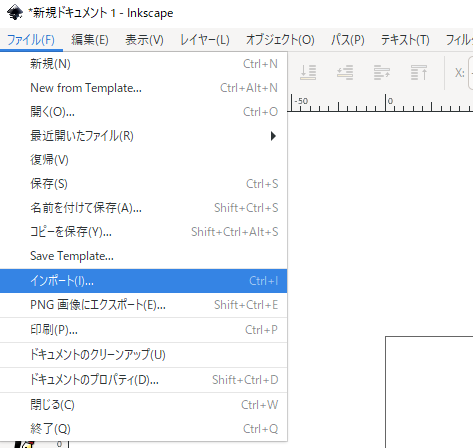This screenshot has width=473, height=448.
Task: Open the 表示(V) menu
Action: pyautogui.click(x=144, y=40)
